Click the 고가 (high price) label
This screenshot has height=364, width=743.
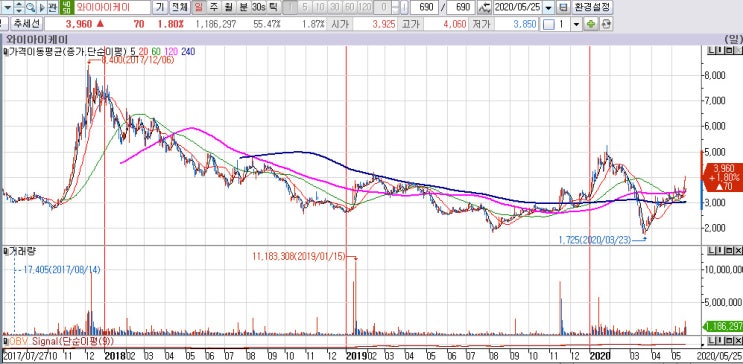tap(410, 24)
